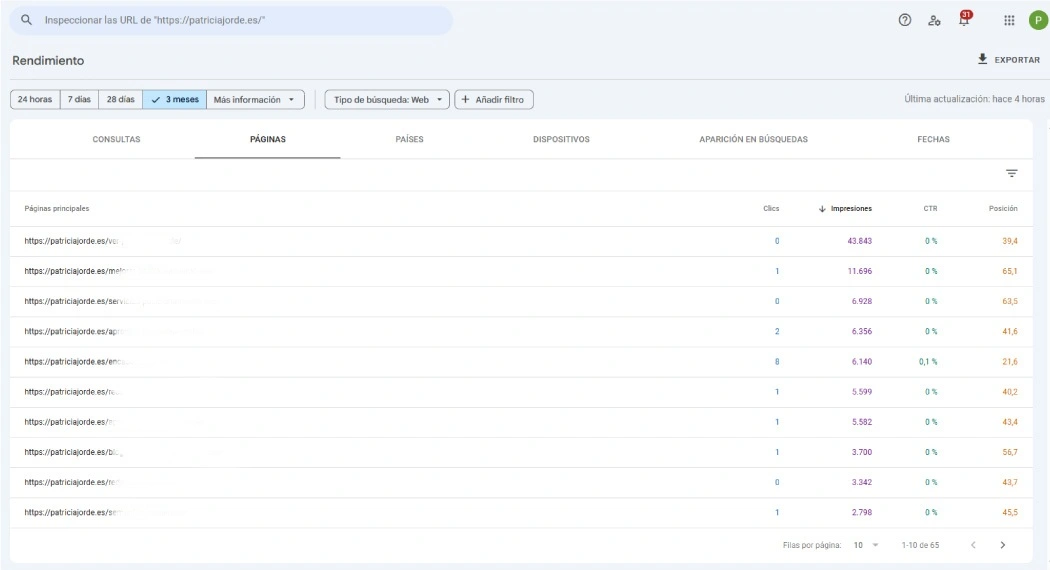Image resolution: width=1050 pixels, height=570 pixels.
Task: Sort by the Posición column header
Action: tap(1003, 208)
